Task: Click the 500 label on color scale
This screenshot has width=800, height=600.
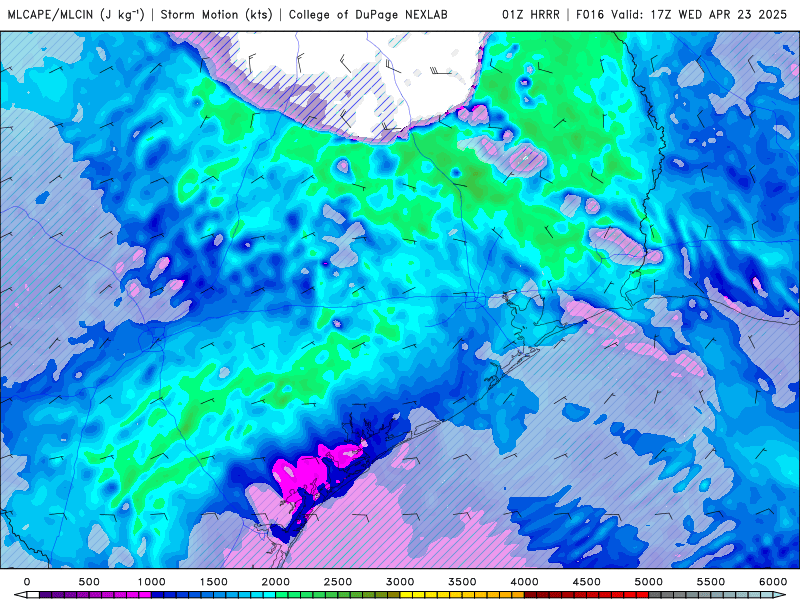Action: tap(89, 582)
